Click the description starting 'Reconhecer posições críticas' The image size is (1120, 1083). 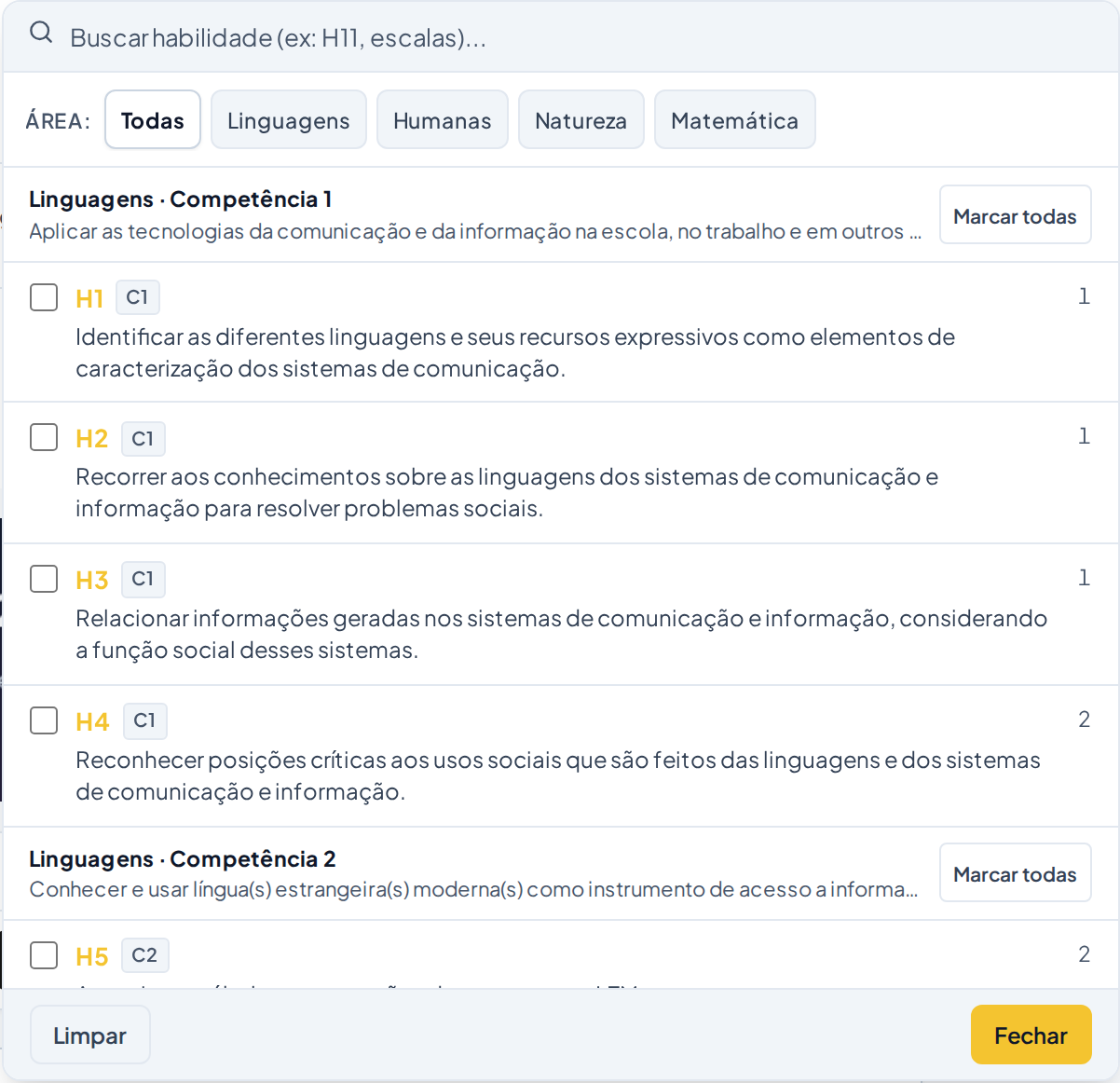tap(558, 775)
